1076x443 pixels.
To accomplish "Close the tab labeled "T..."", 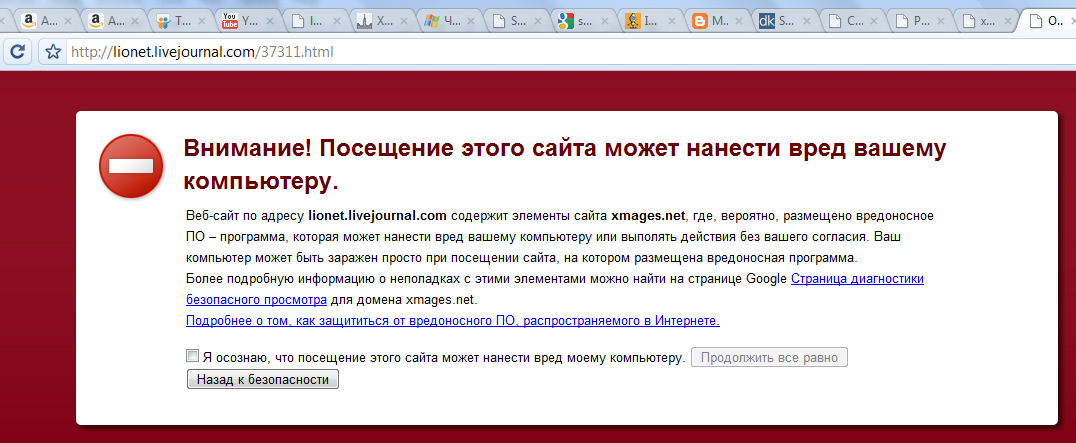I will coord(202,22).
